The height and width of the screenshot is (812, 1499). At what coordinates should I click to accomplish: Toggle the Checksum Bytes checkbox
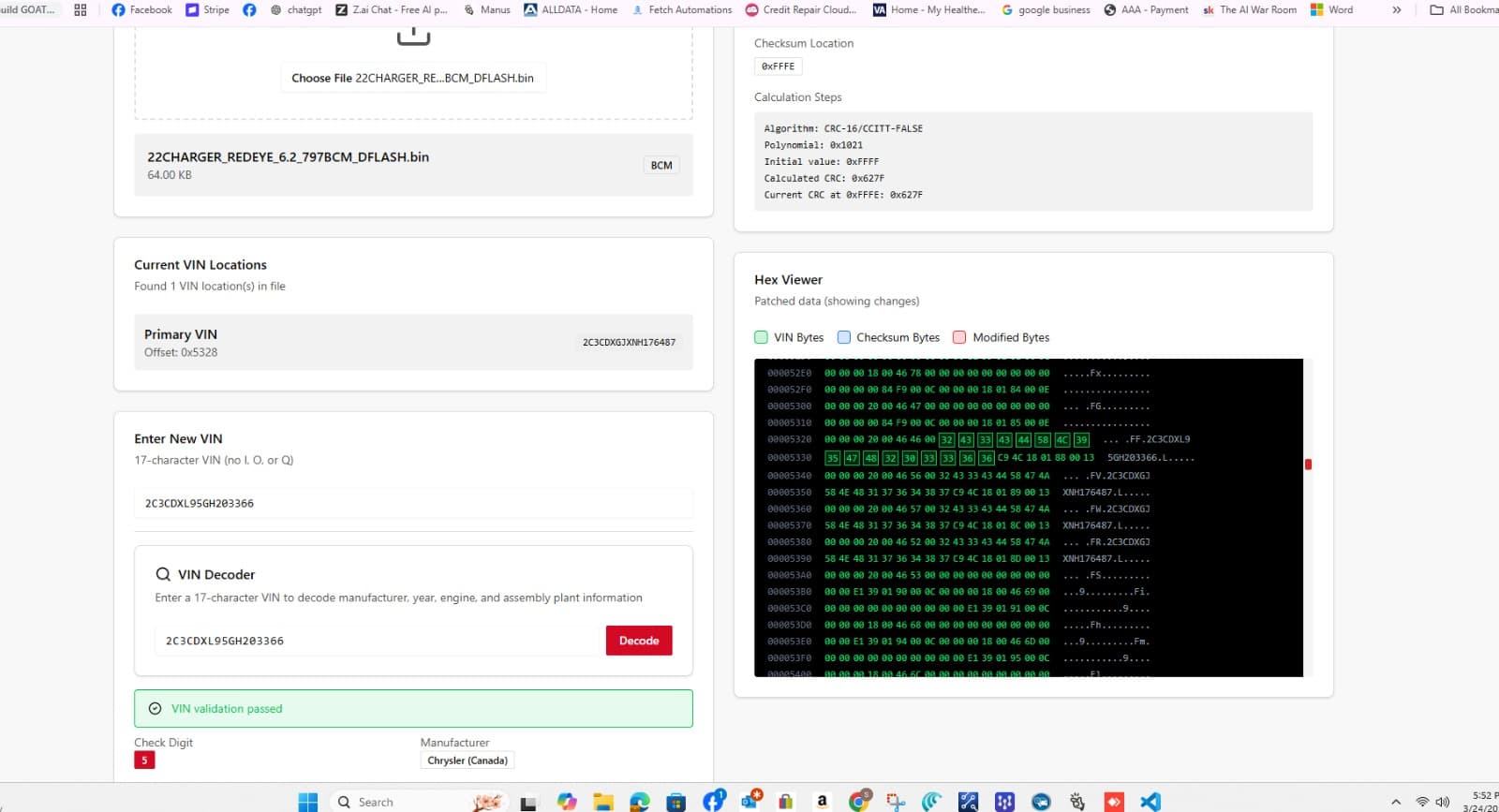[843, 337]
